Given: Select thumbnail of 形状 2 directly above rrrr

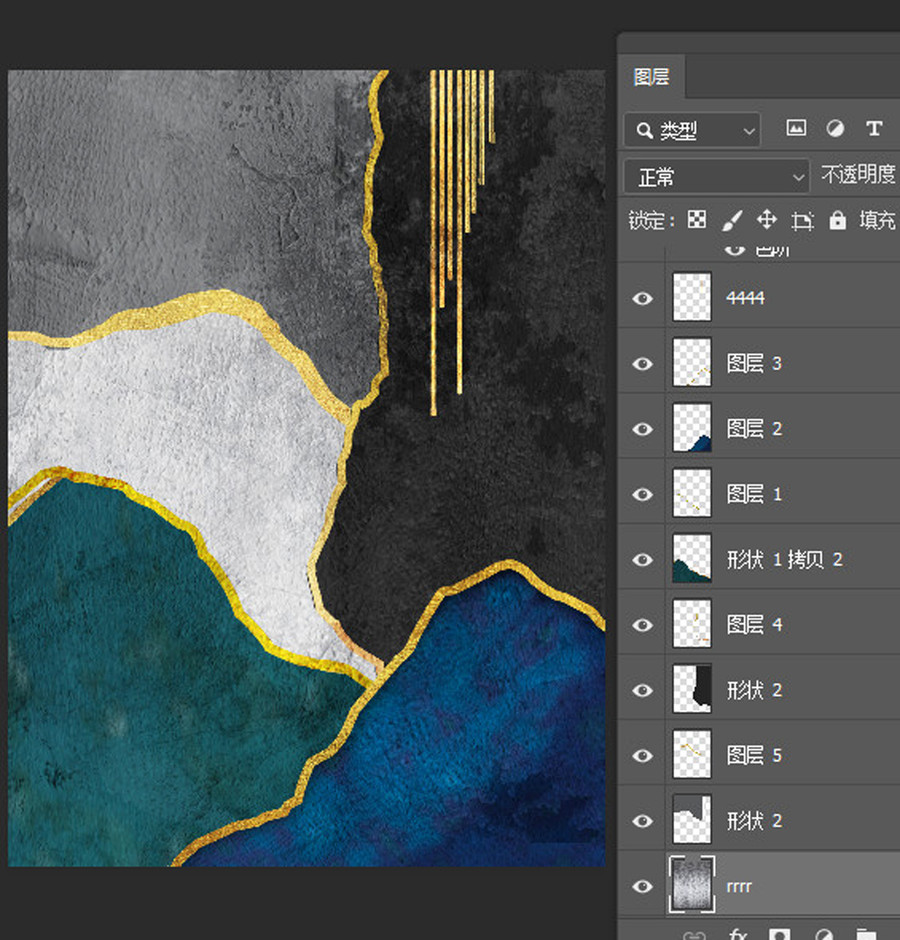Looking at the screenshot, I should pos(692,820).
